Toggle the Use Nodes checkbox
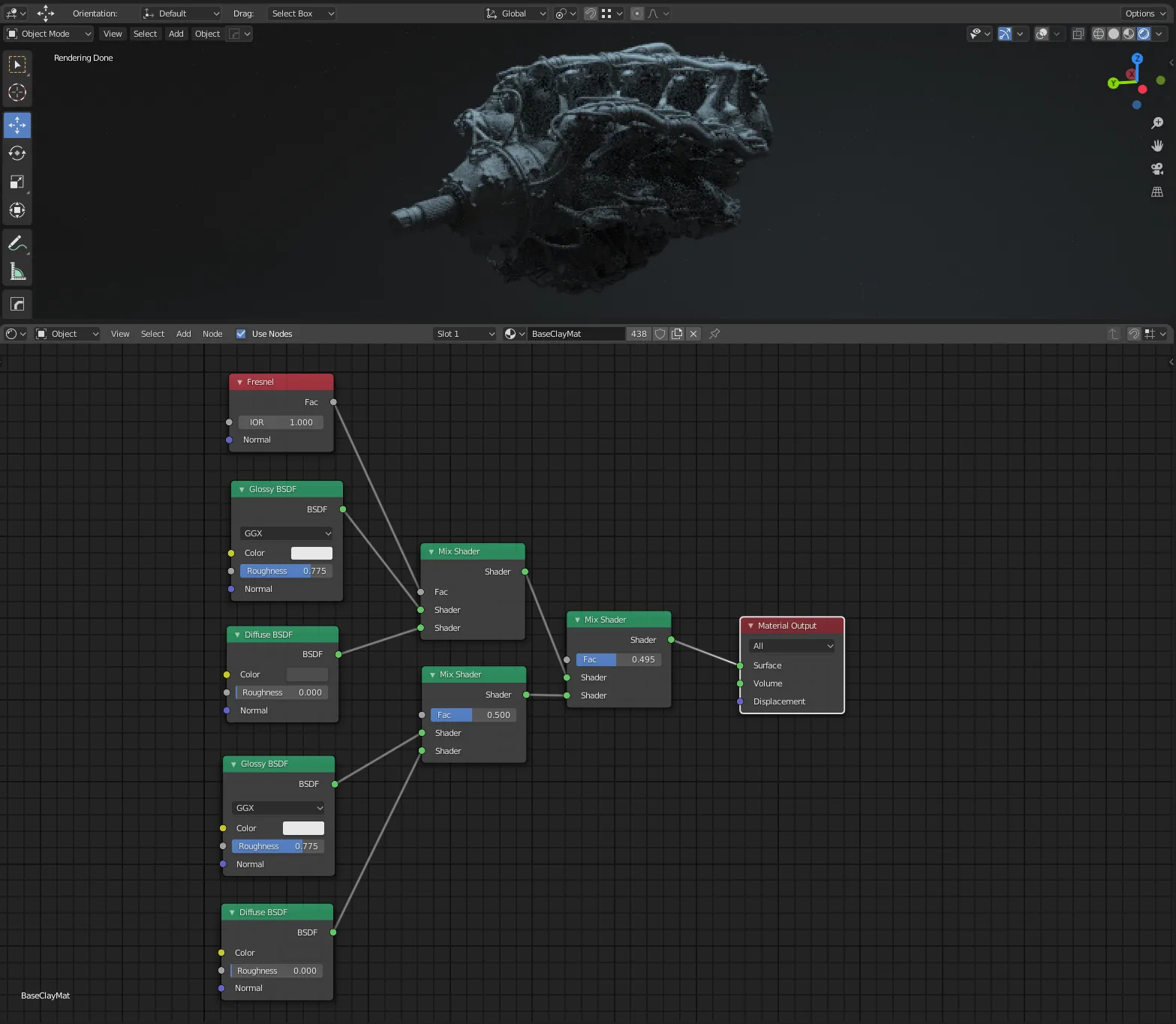The height and width of the screenshot is (1024, 1176). (241, 334)
